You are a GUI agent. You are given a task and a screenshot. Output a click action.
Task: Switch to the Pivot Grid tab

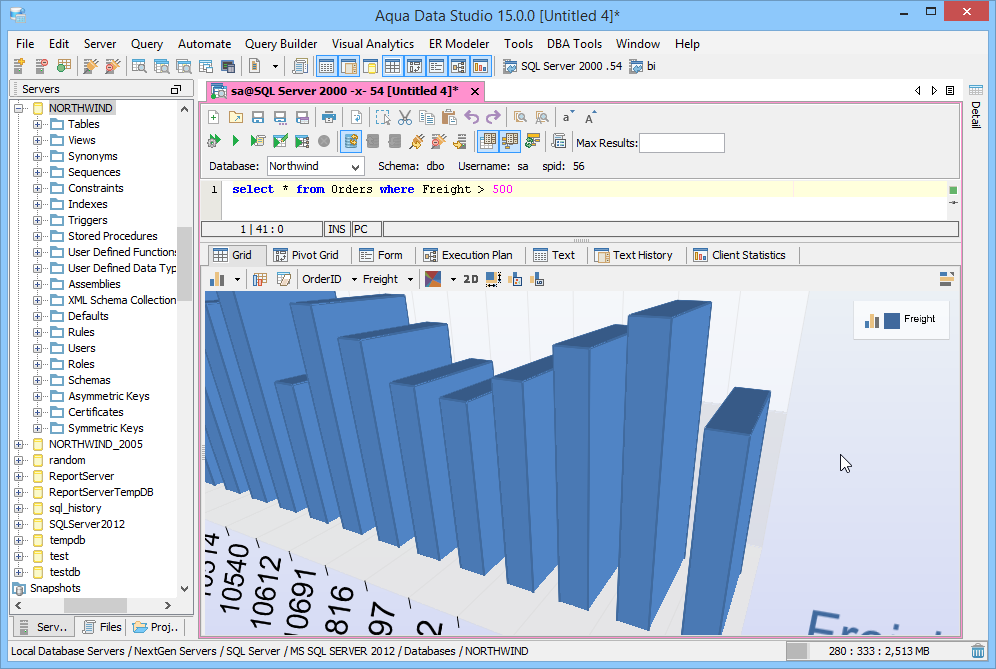[x=306, y=255]
